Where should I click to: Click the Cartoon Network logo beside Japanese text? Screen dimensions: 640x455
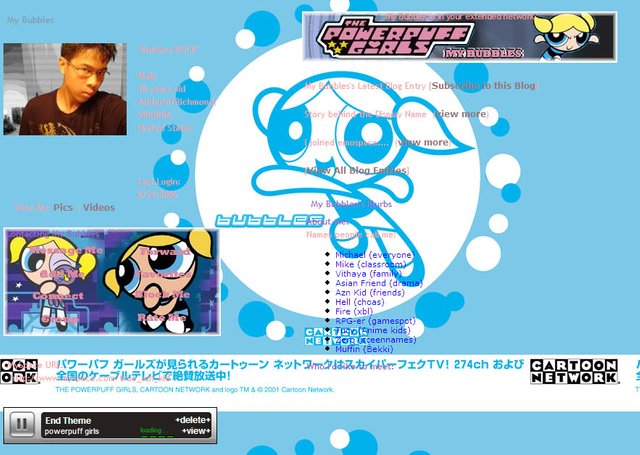574,371
